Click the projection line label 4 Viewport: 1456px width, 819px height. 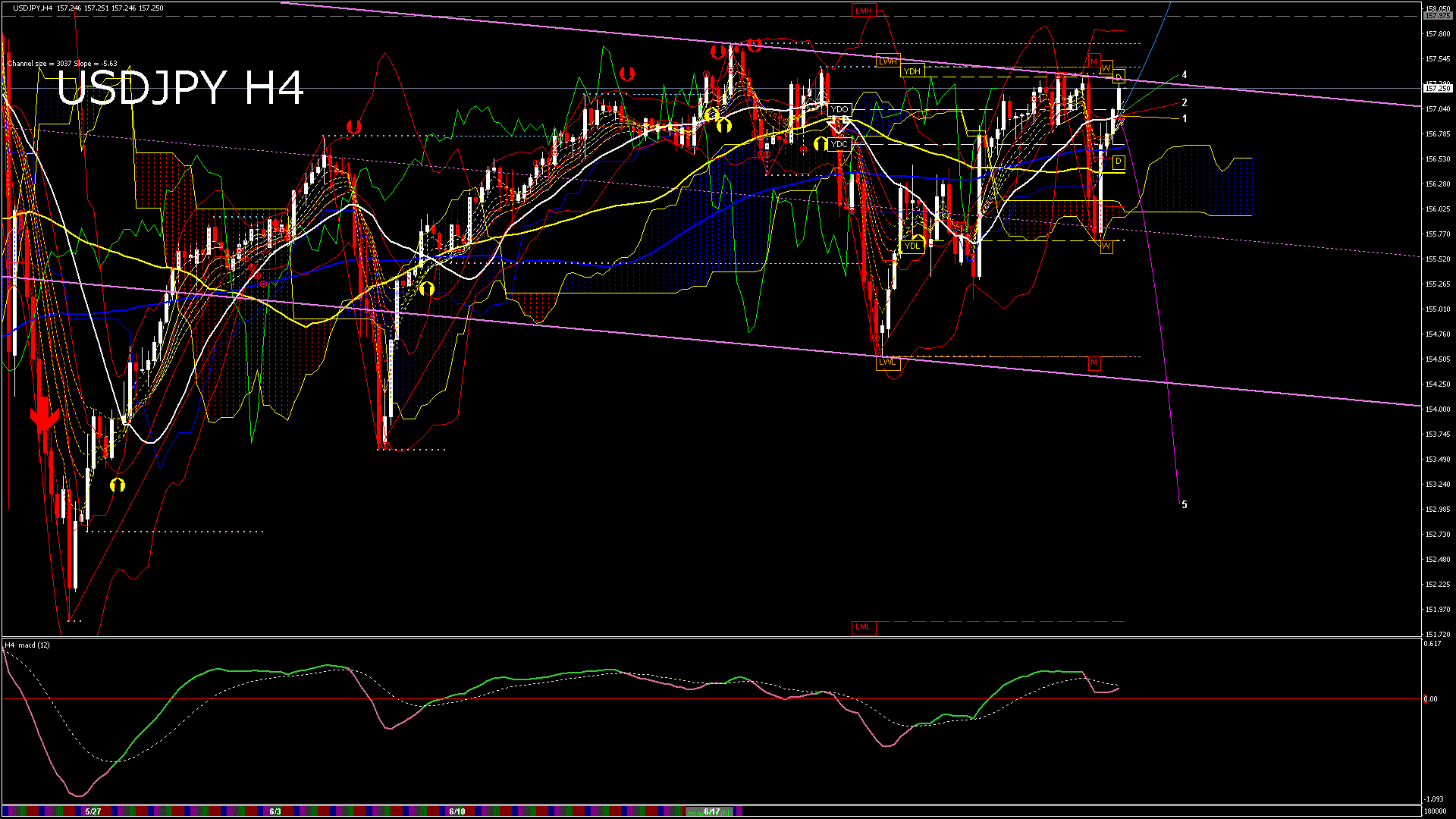1185,75
